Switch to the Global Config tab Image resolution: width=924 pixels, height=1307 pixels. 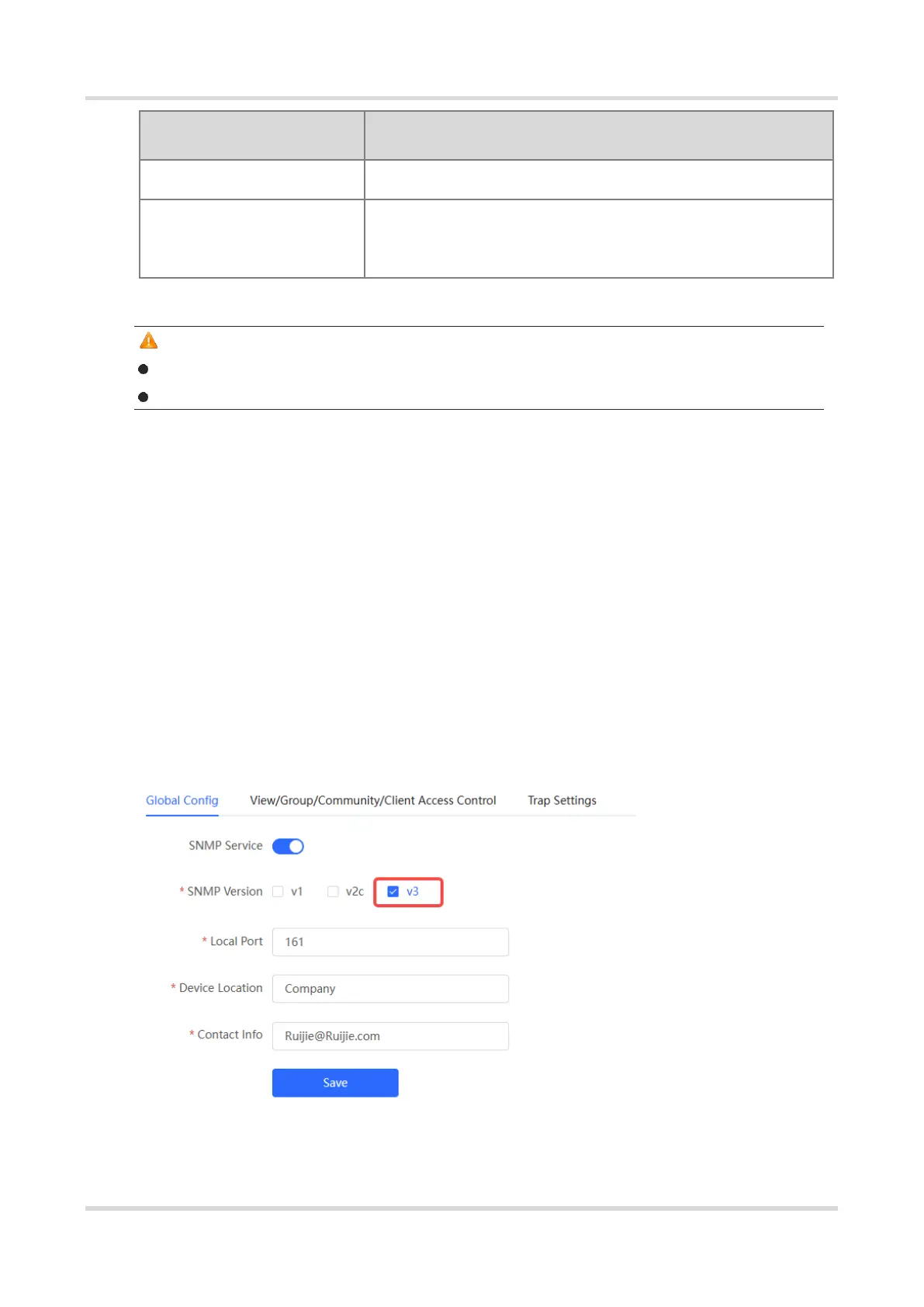pyautogui.click(x=182, y=800)
